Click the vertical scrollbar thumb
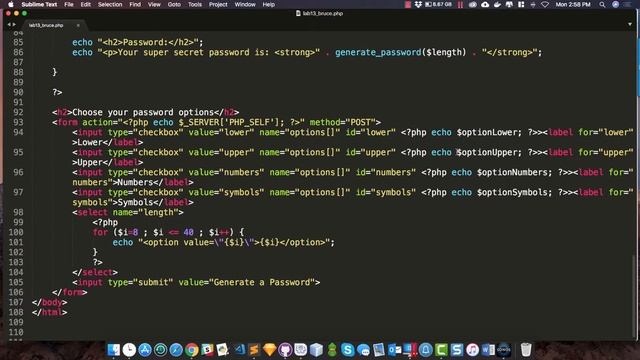Screen dimensions: 640x360 point(634,296)
